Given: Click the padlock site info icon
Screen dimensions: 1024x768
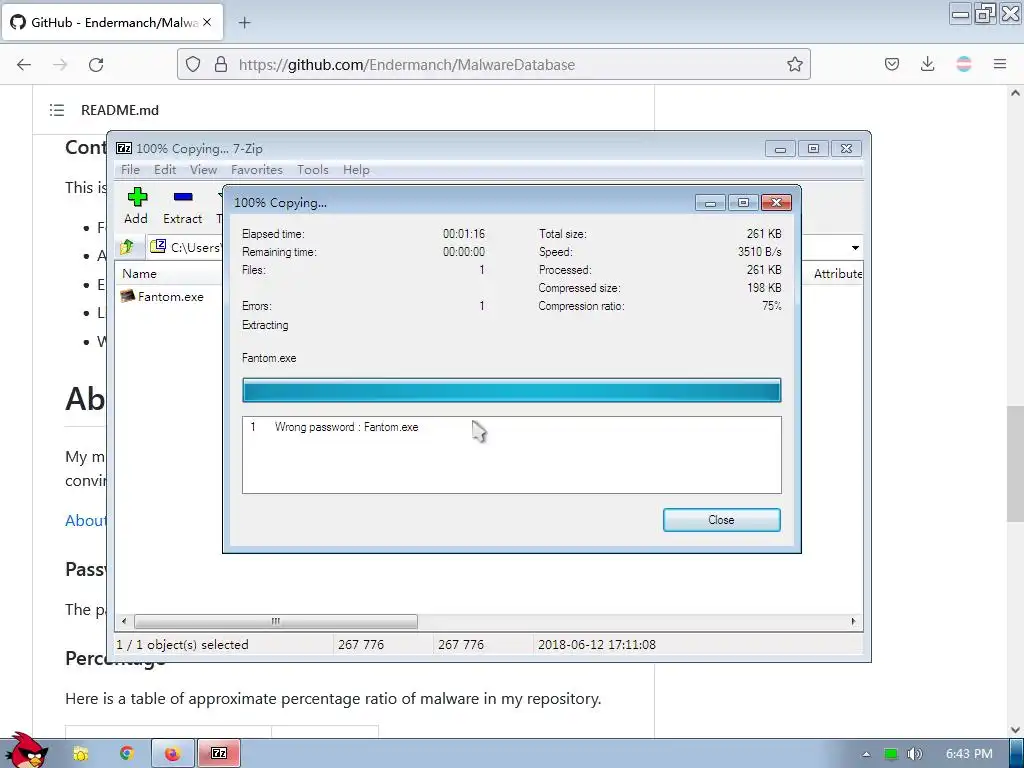Looking at the screenshot, I should 221,64.
